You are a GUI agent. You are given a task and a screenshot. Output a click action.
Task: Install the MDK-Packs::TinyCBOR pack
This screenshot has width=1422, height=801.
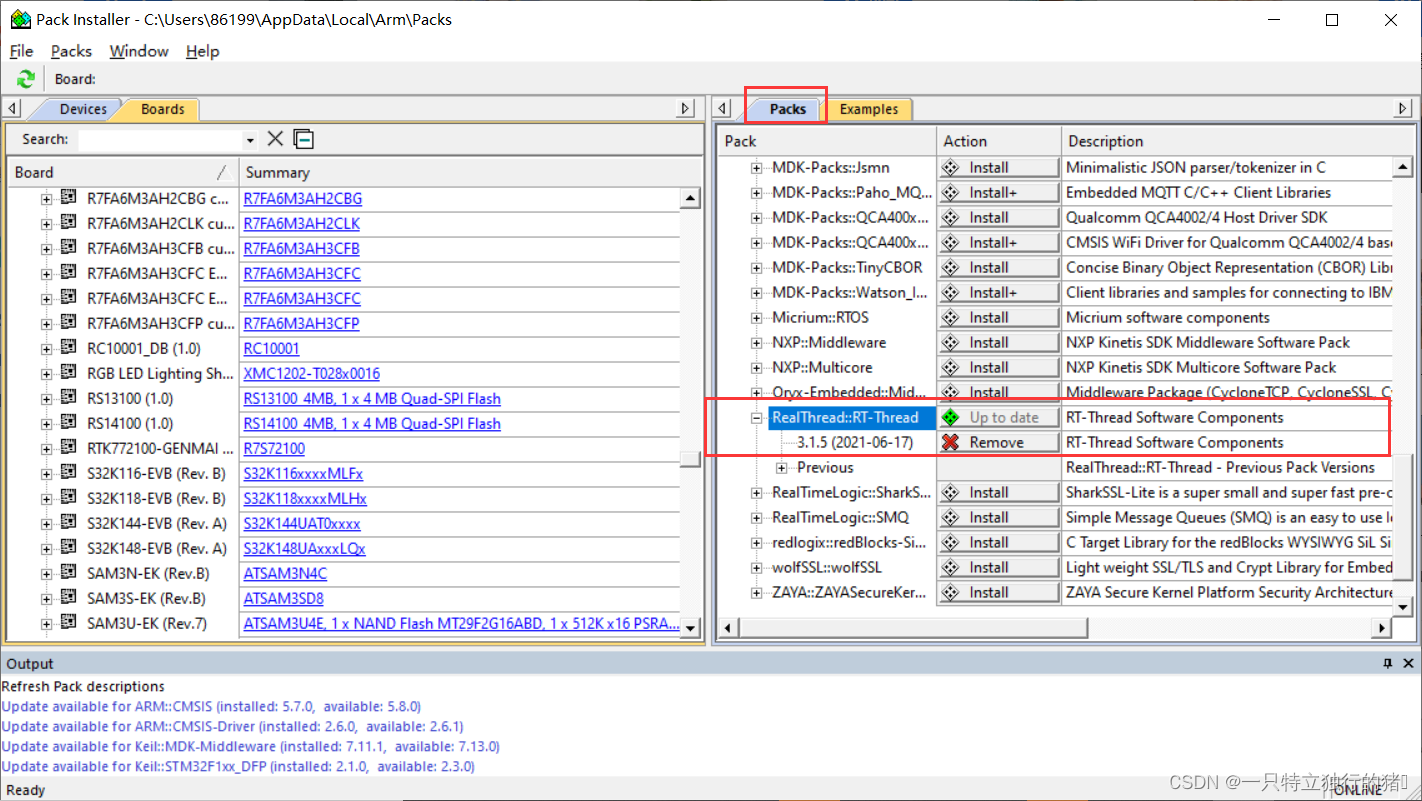(x=998, y=267)
